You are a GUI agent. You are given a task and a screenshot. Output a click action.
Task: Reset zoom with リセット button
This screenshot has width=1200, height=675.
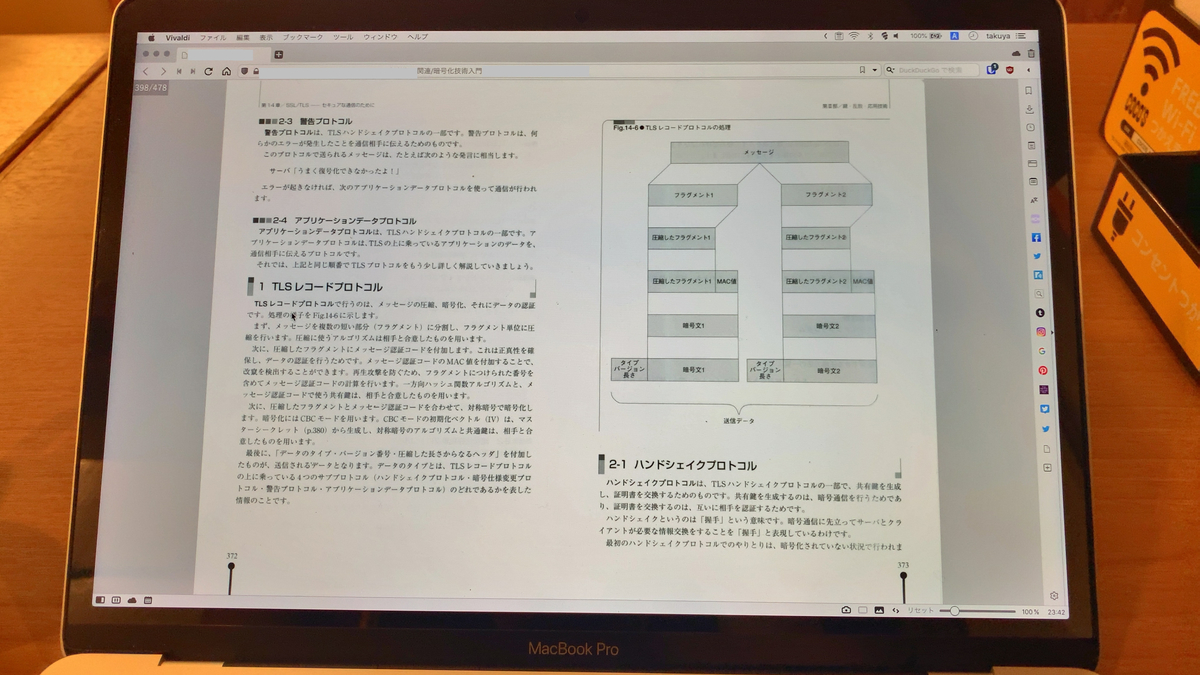pyautogui.click(x=920, y=610)
